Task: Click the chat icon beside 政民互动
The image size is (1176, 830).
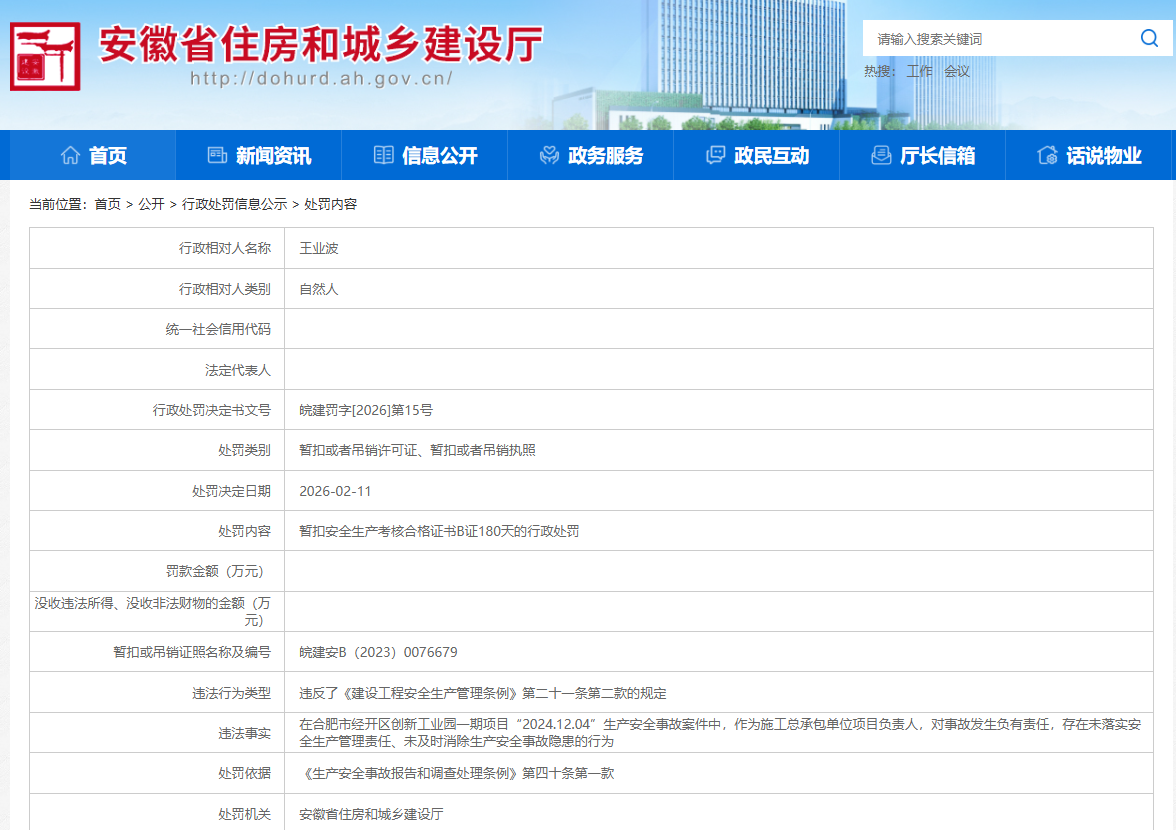Action: tap(715, 155)
